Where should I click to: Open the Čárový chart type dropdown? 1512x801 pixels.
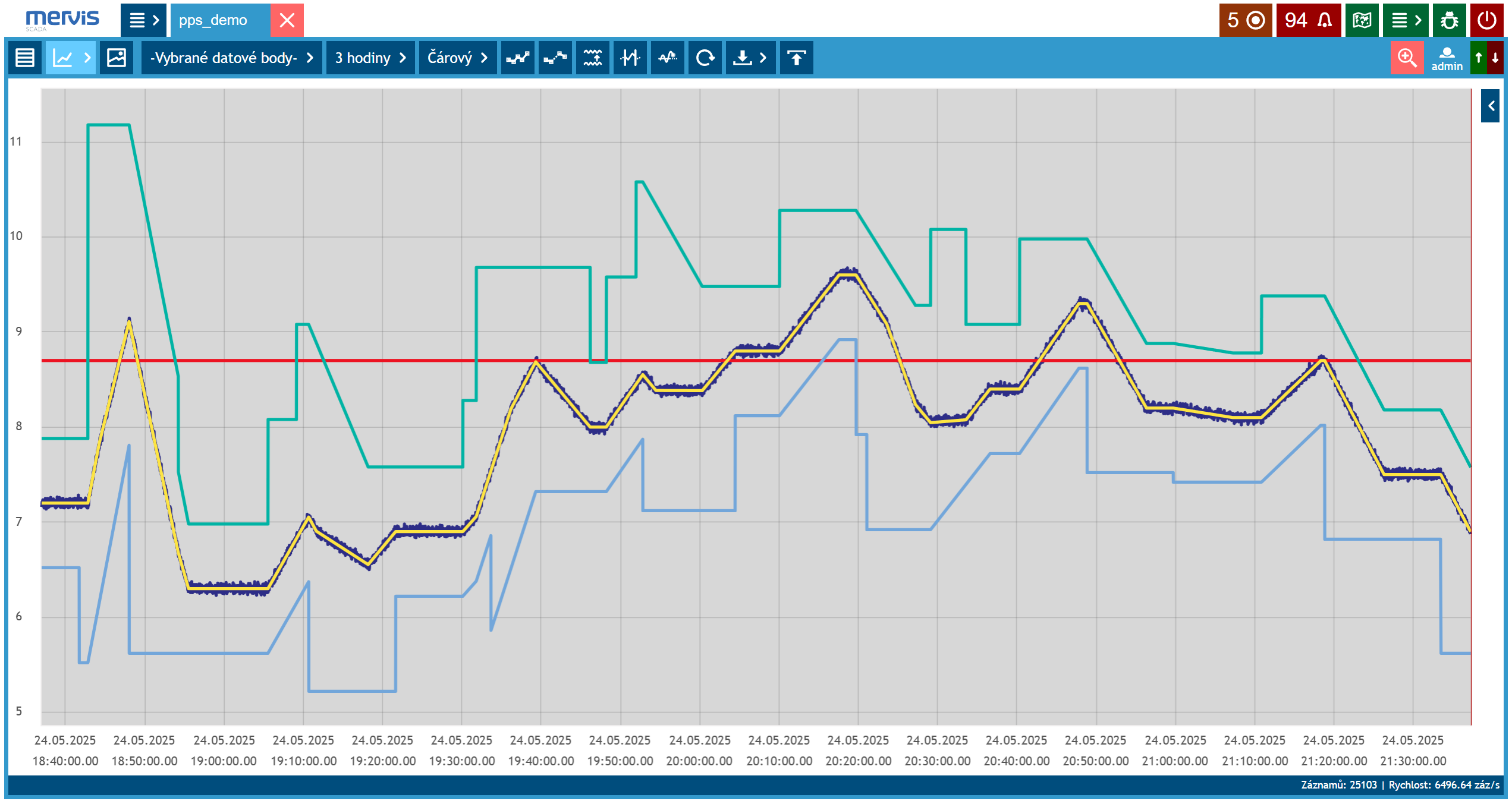[x=457, y=58]
